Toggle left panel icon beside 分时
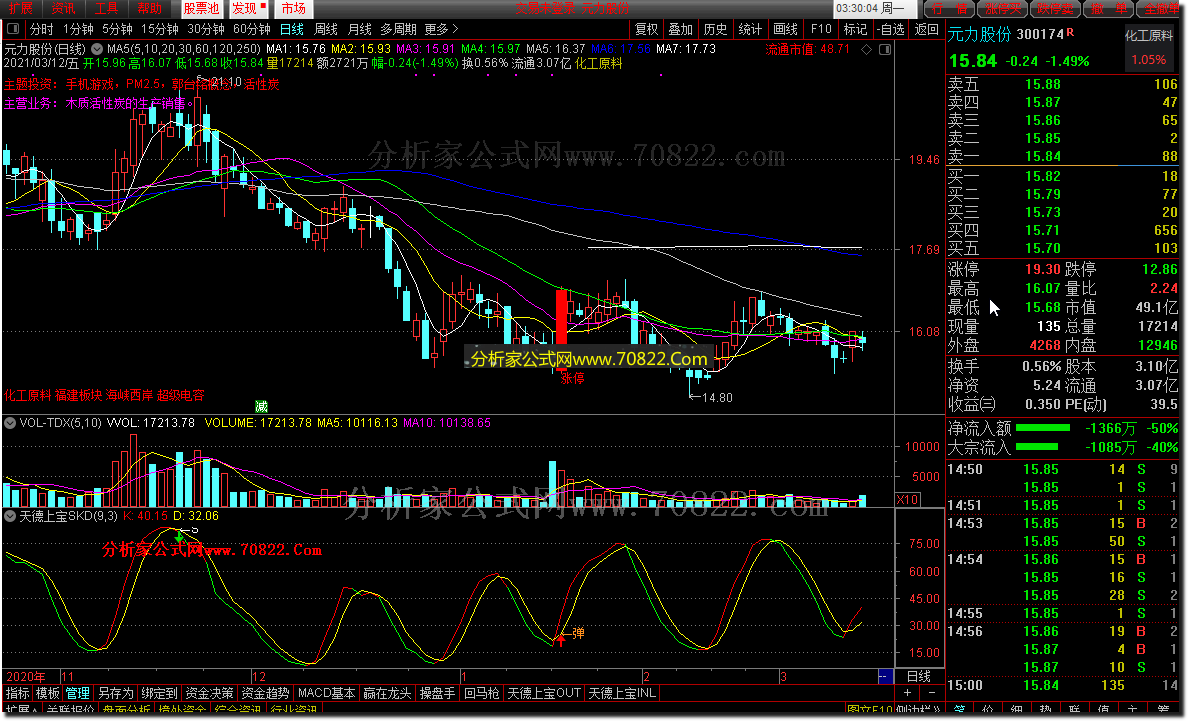Screen dimensions: 1189x721 point(13,29)
